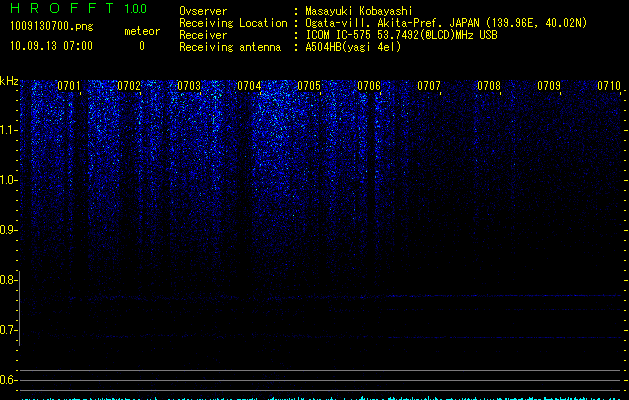The width and height of the screenshot is (629, 400).
Task: Click the 1.1 frequency axis label
Action: coord(7,130)
